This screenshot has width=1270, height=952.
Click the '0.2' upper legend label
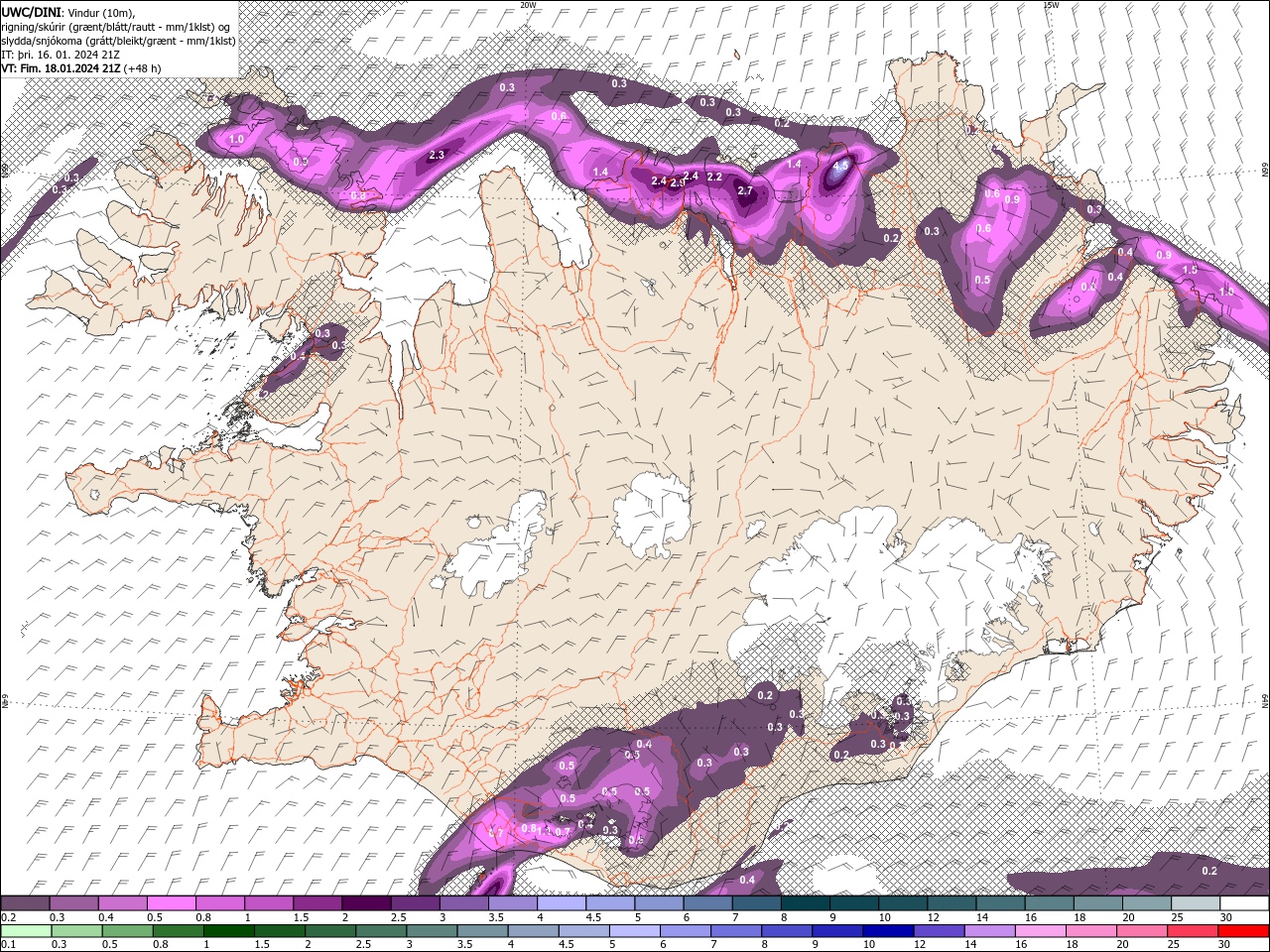(x=7, y=917)
